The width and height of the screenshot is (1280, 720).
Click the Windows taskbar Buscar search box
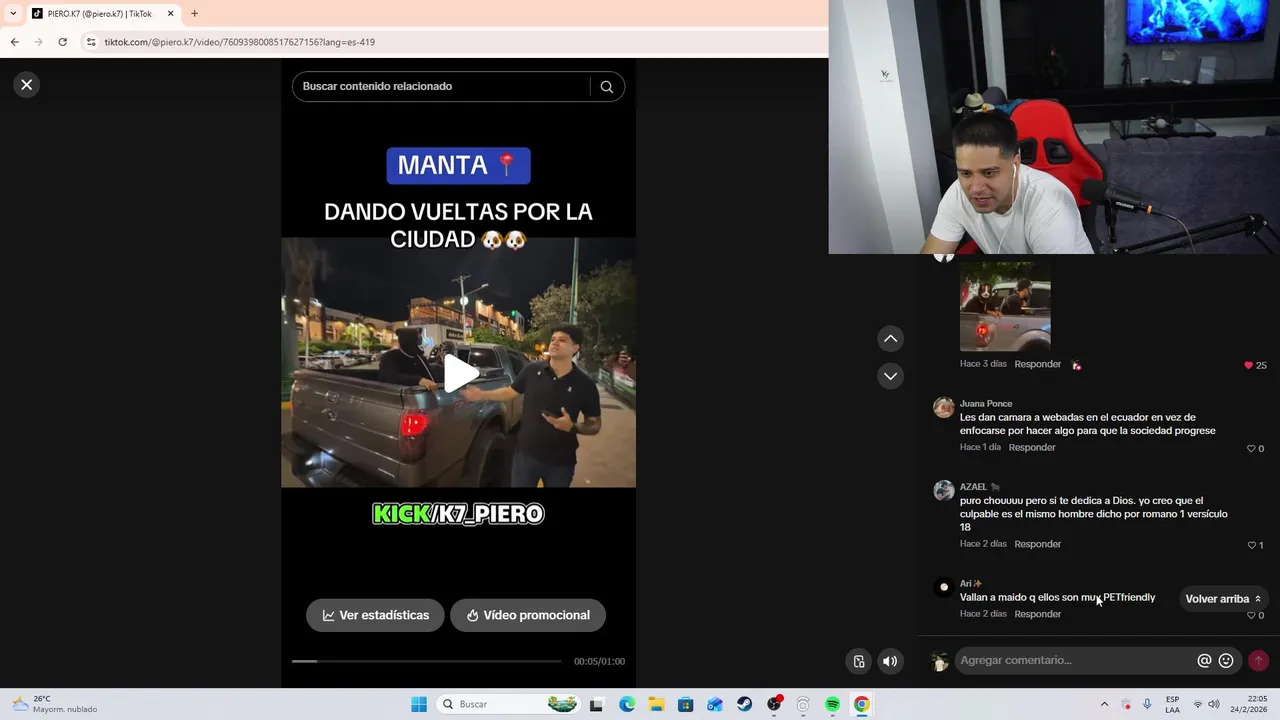click(x=510, y=704)
